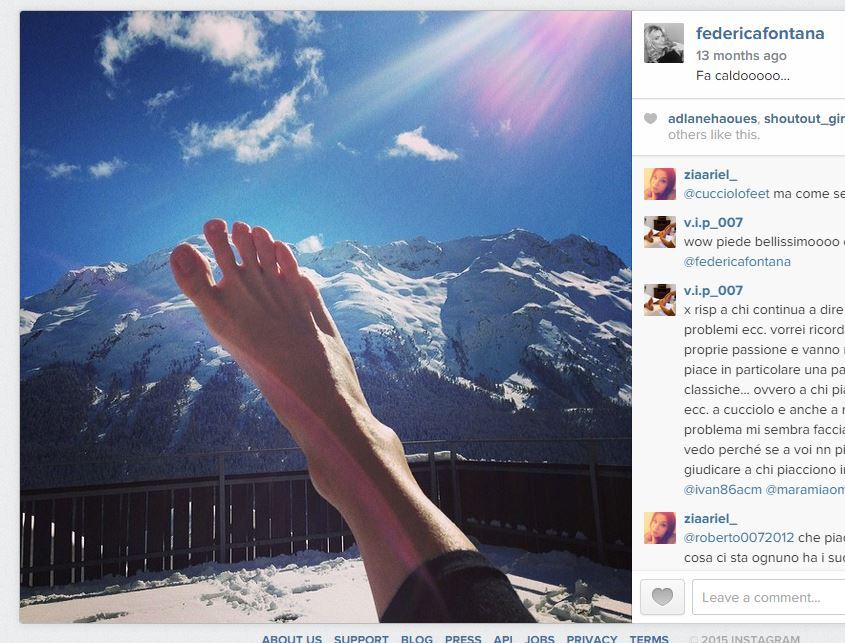Viewport: 845px width, 643px height.
Task: Open the Support footer link
Action: pos(361,638)
